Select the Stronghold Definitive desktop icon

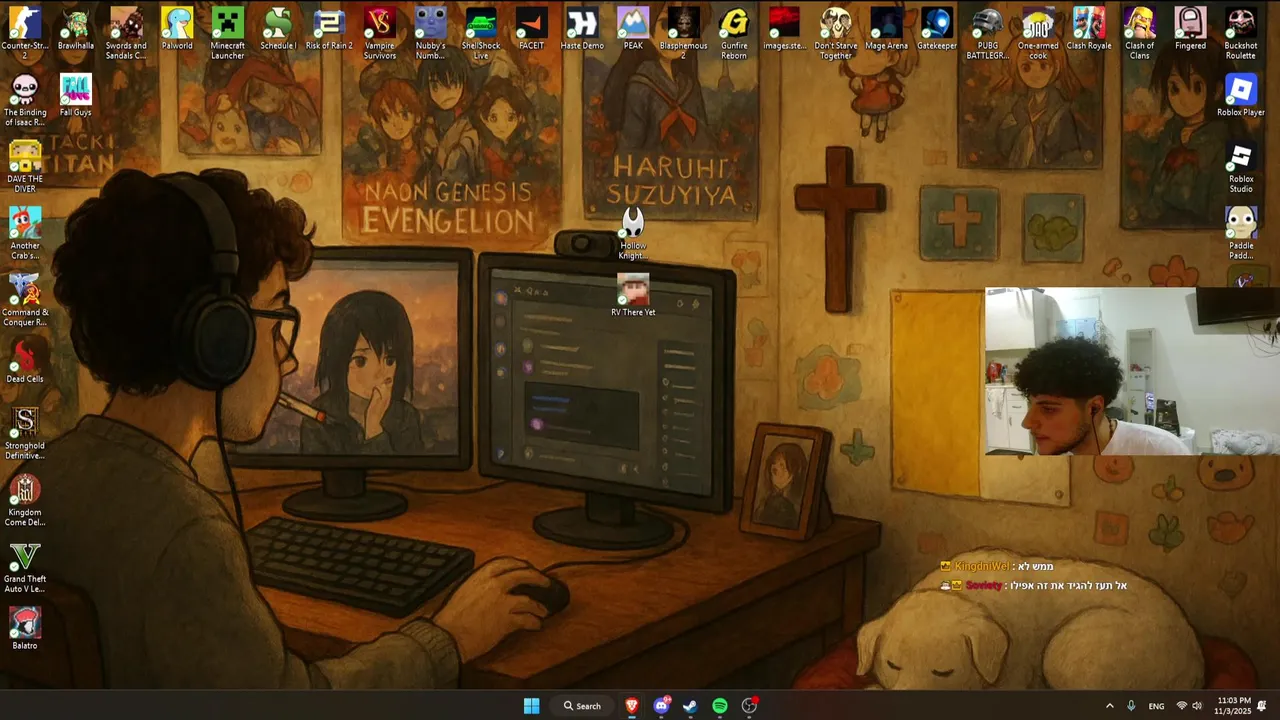[x=25, y=433]
